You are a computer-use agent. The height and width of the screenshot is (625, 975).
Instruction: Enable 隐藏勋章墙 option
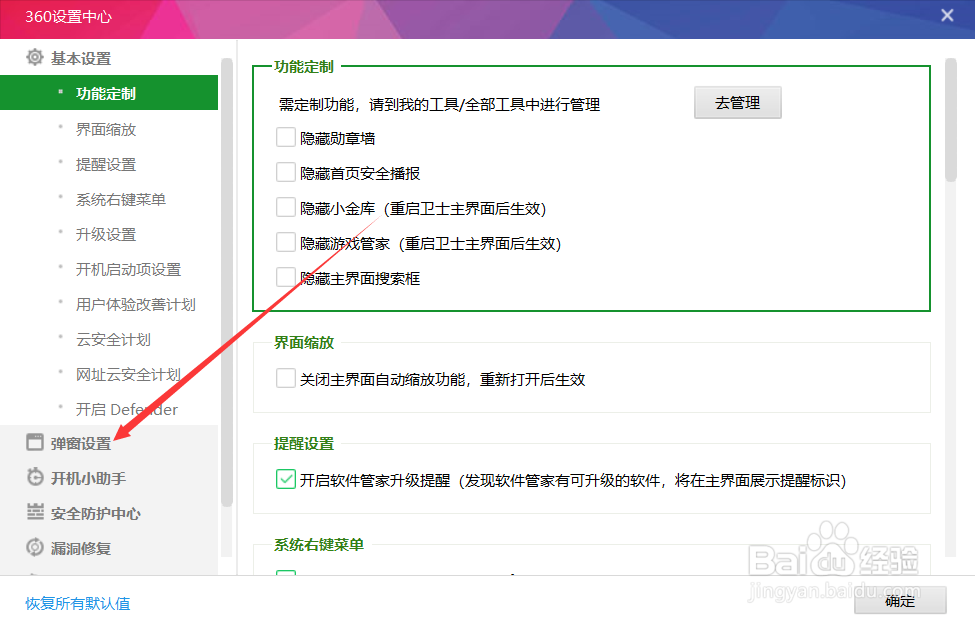pyautogui.click(x=285, y=138)
